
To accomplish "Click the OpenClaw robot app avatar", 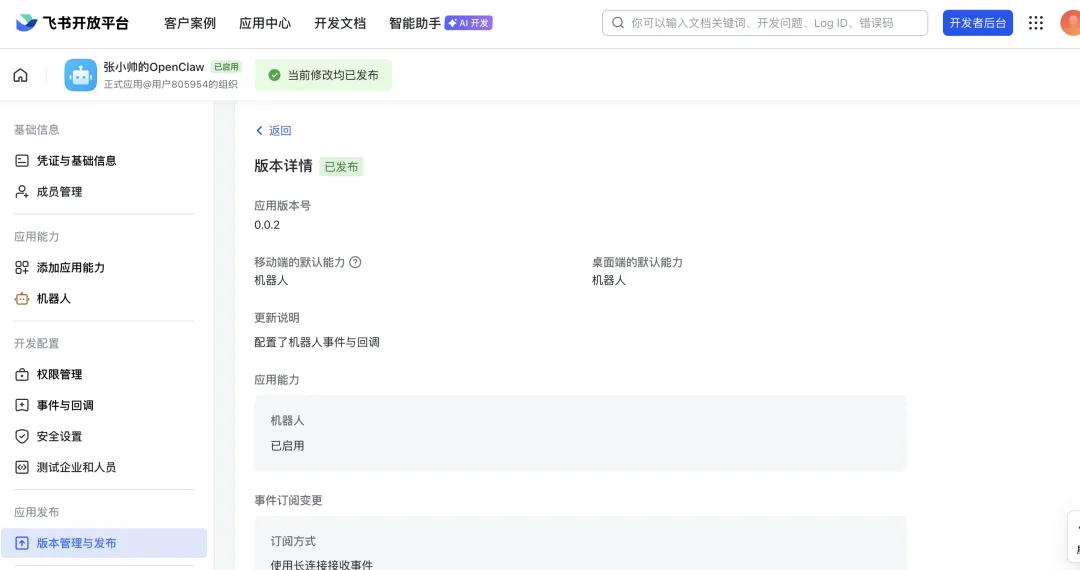I will [x=81, y=75].
